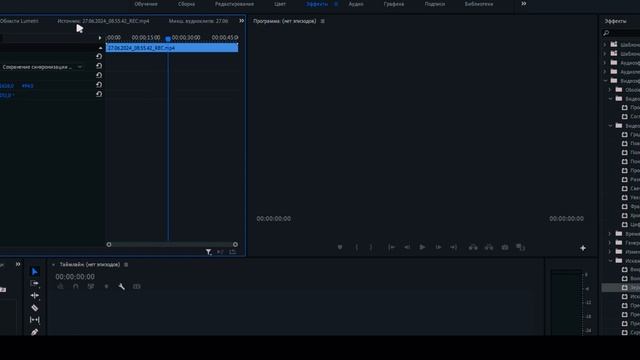
Task: Expand the Аудиоэф... effects folder
Action: [605, 63]
